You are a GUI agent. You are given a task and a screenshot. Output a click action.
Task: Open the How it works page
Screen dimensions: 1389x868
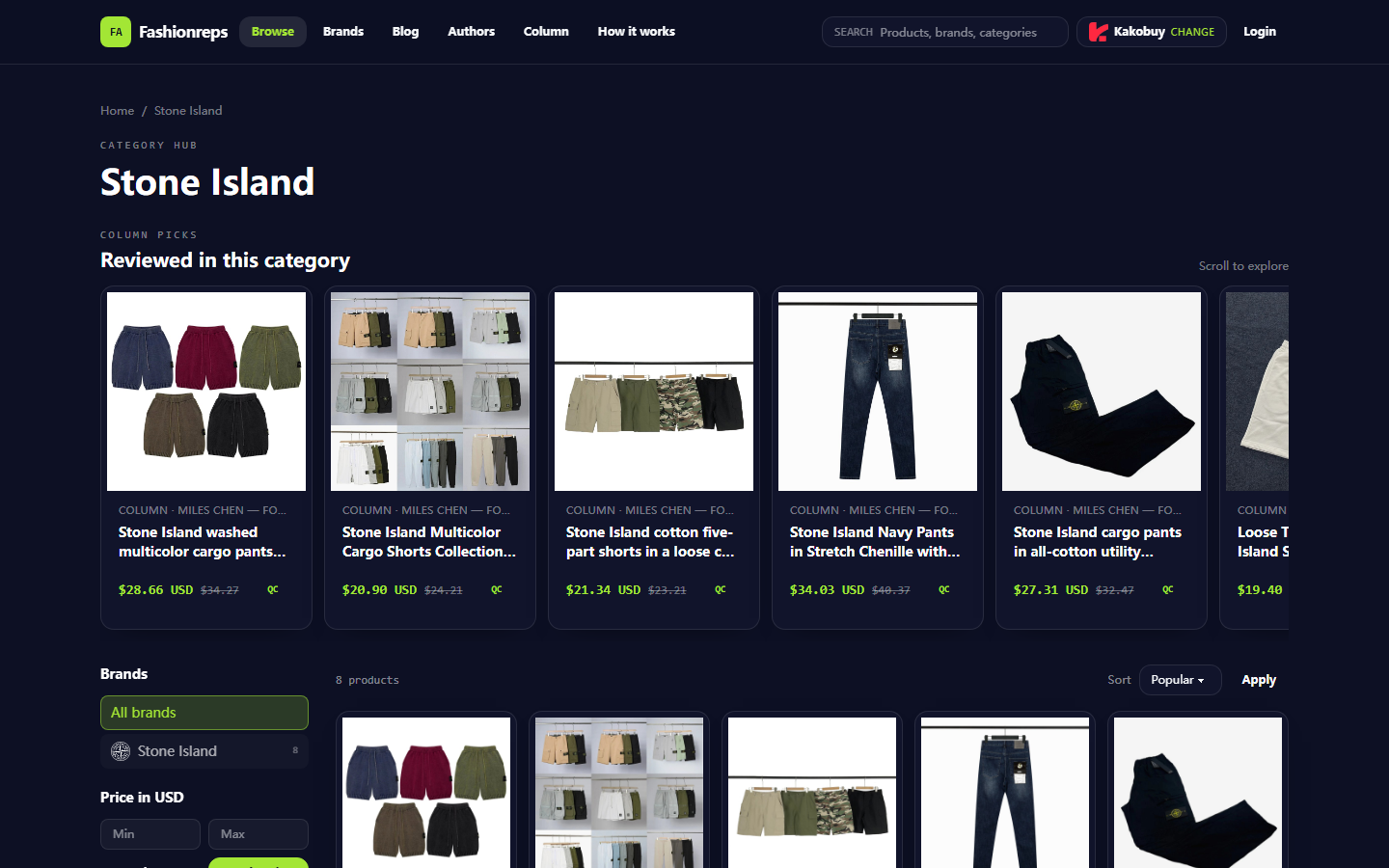click(x=637, y=32)
